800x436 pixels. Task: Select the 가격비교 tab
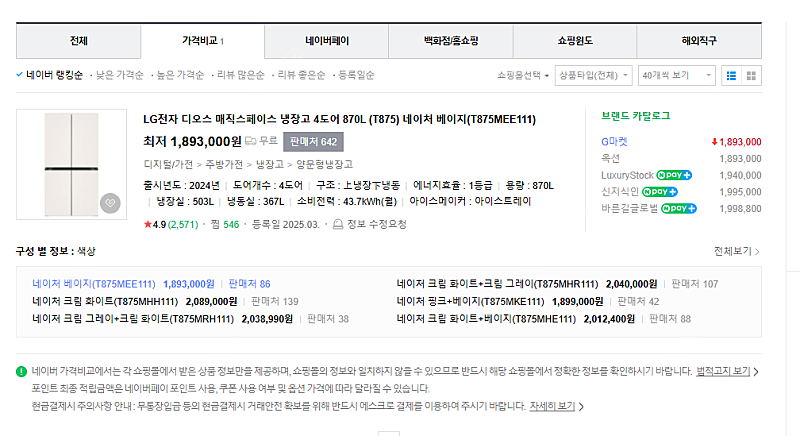(x=203, y=41)
